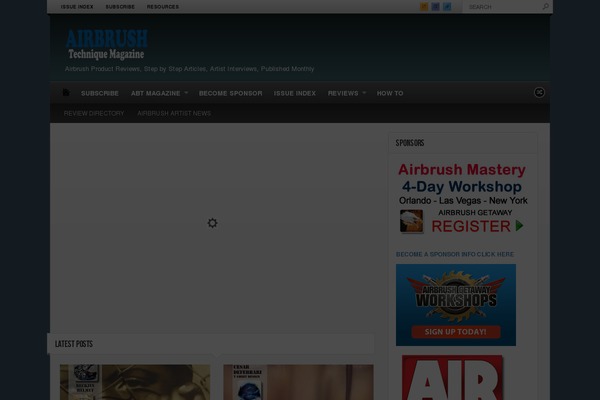Screen dimensions: 600x400
Task: Go to Review Directory
Action: point(94,113)
